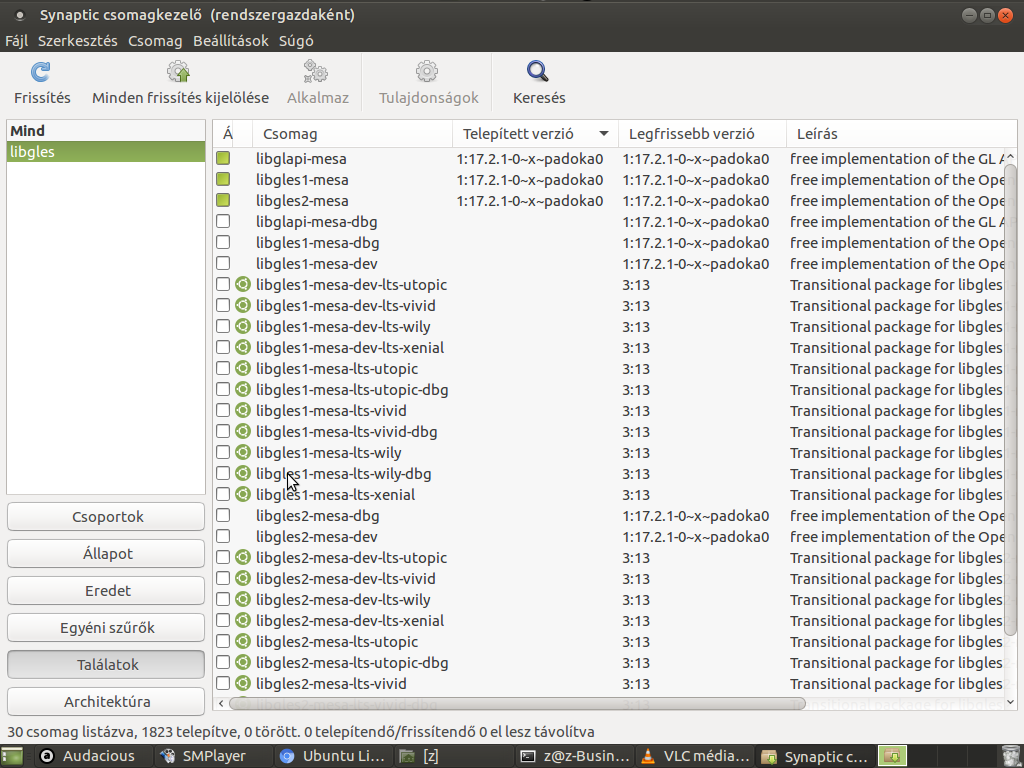Image resolution: width=1024 pixels, height=768 pixels.
Task: Switch to Audacious in the taskbar
Action: [x=93, y=756]
